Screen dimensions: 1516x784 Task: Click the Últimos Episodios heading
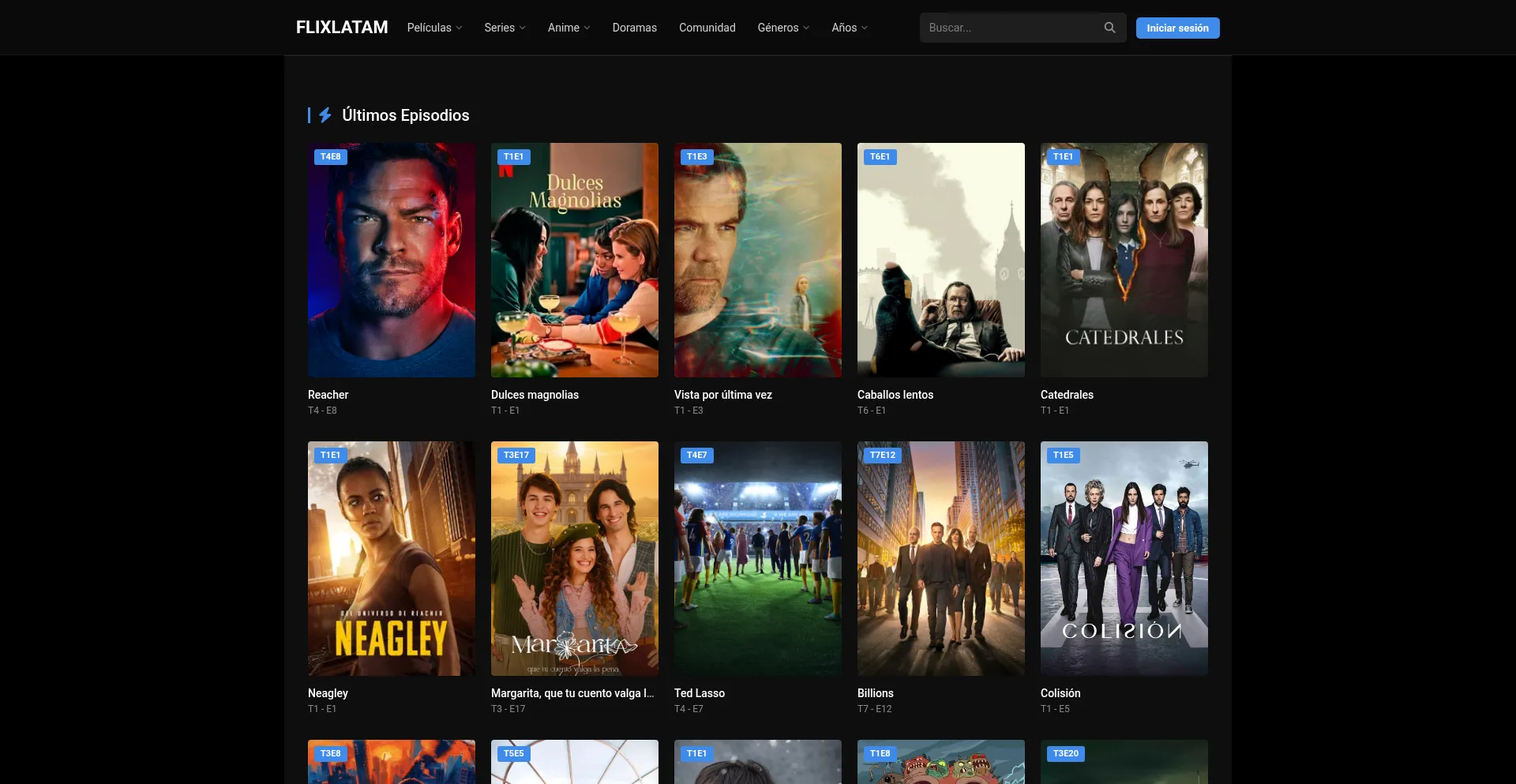pyautogui.click(x=406, y=115)
